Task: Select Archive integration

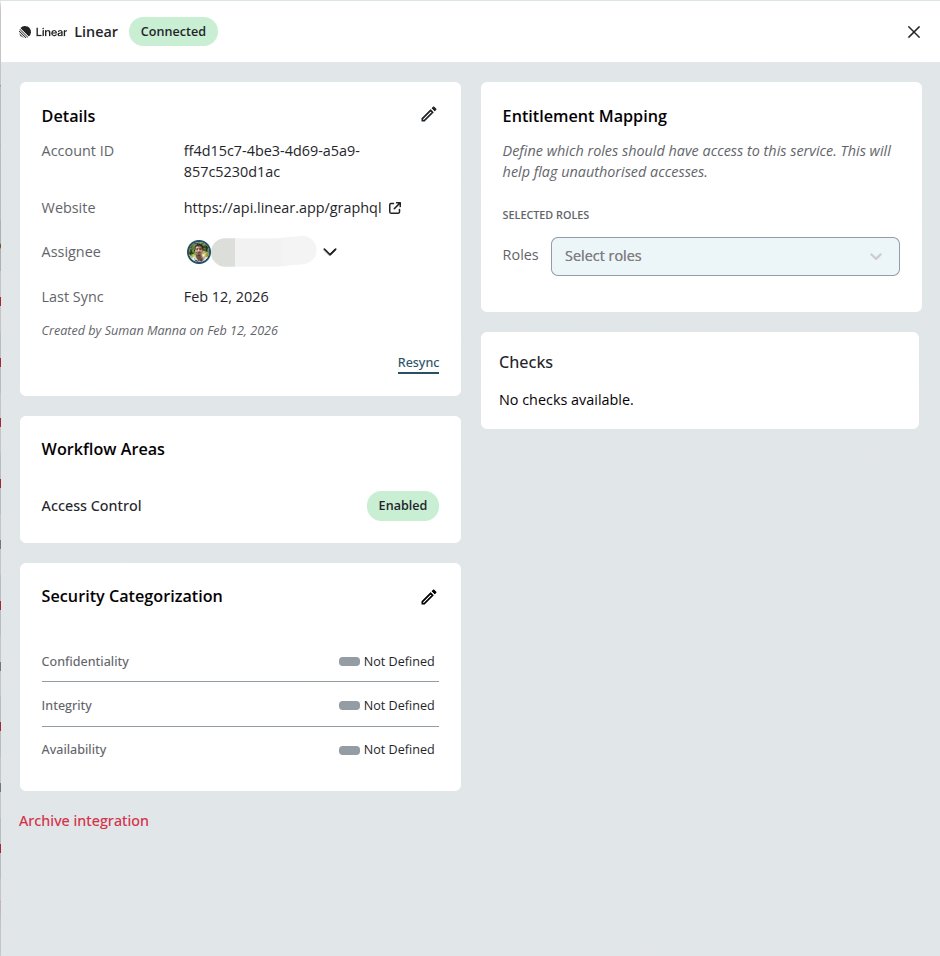Action: pyautogui.click(x=84, y=820)
